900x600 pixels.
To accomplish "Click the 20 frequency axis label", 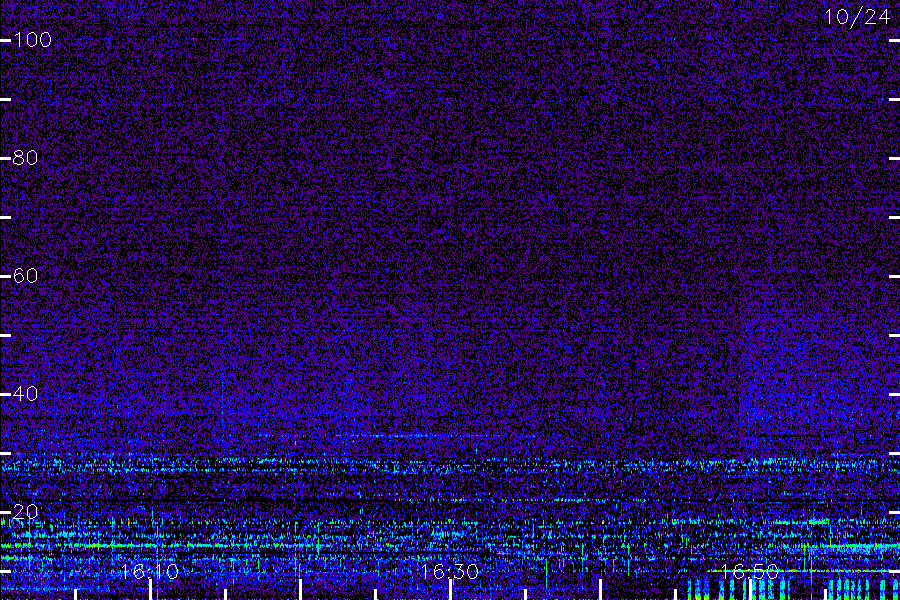I will pos(25,512).
